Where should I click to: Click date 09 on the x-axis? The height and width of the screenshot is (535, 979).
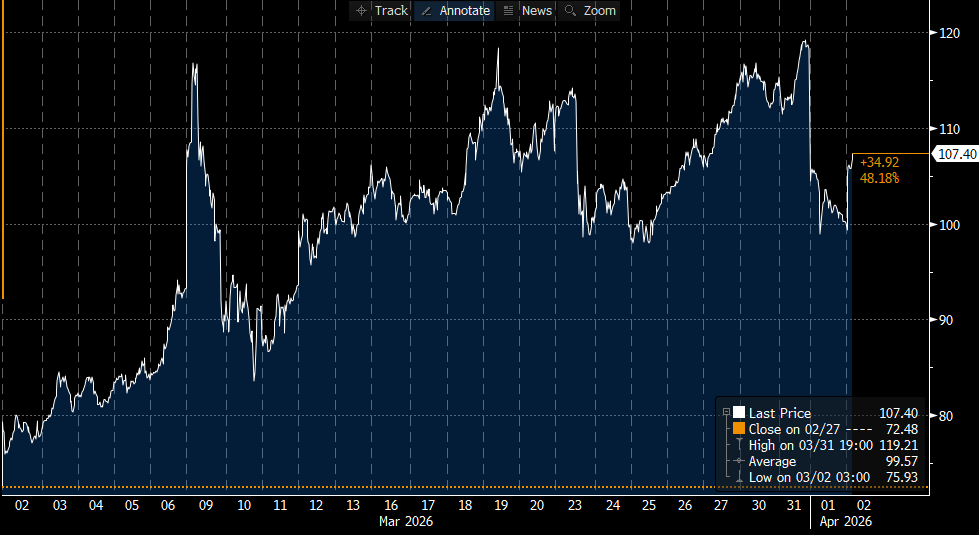click(x=204, y=506)
